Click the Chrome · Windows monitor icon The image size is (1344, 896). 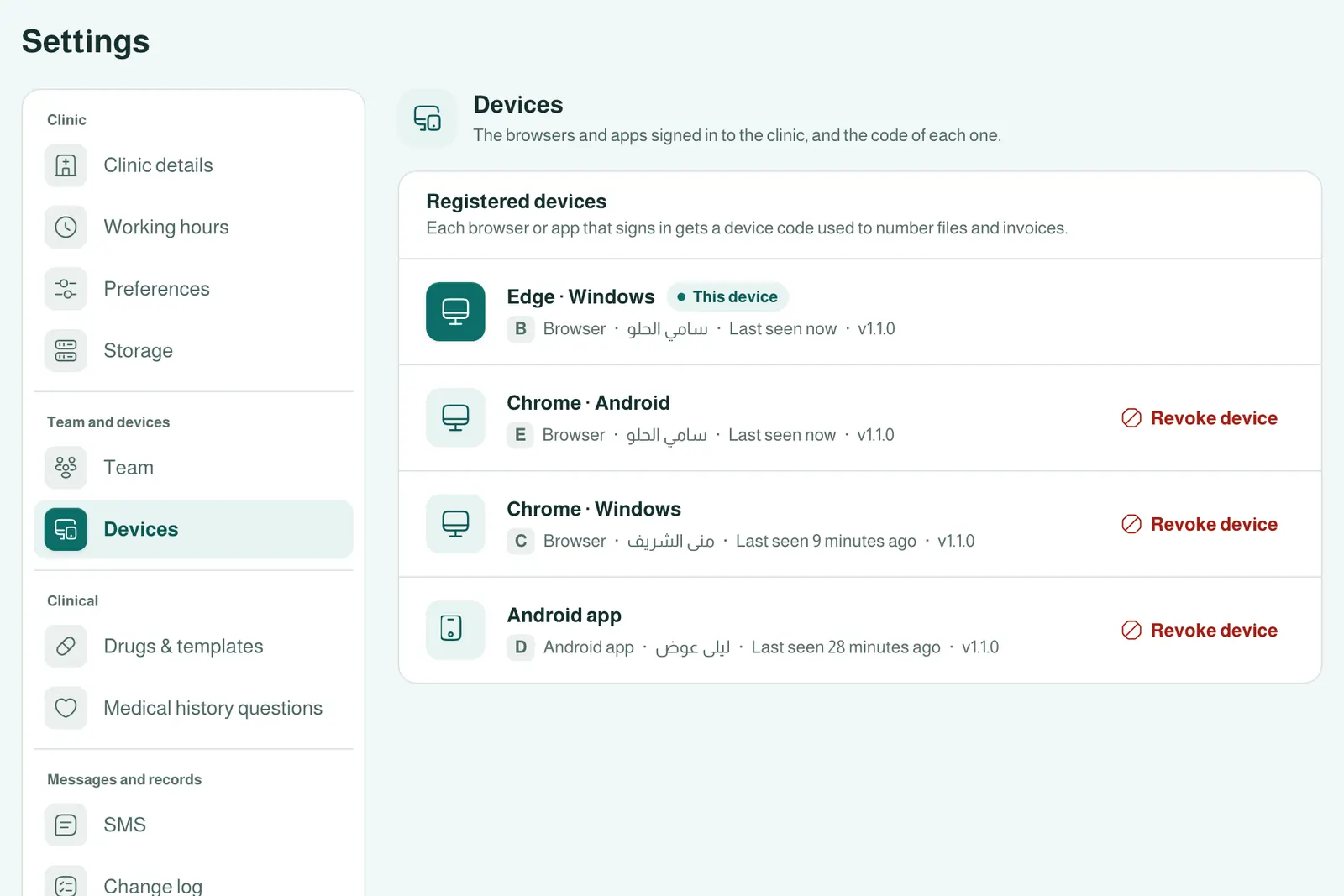[455, 524]
